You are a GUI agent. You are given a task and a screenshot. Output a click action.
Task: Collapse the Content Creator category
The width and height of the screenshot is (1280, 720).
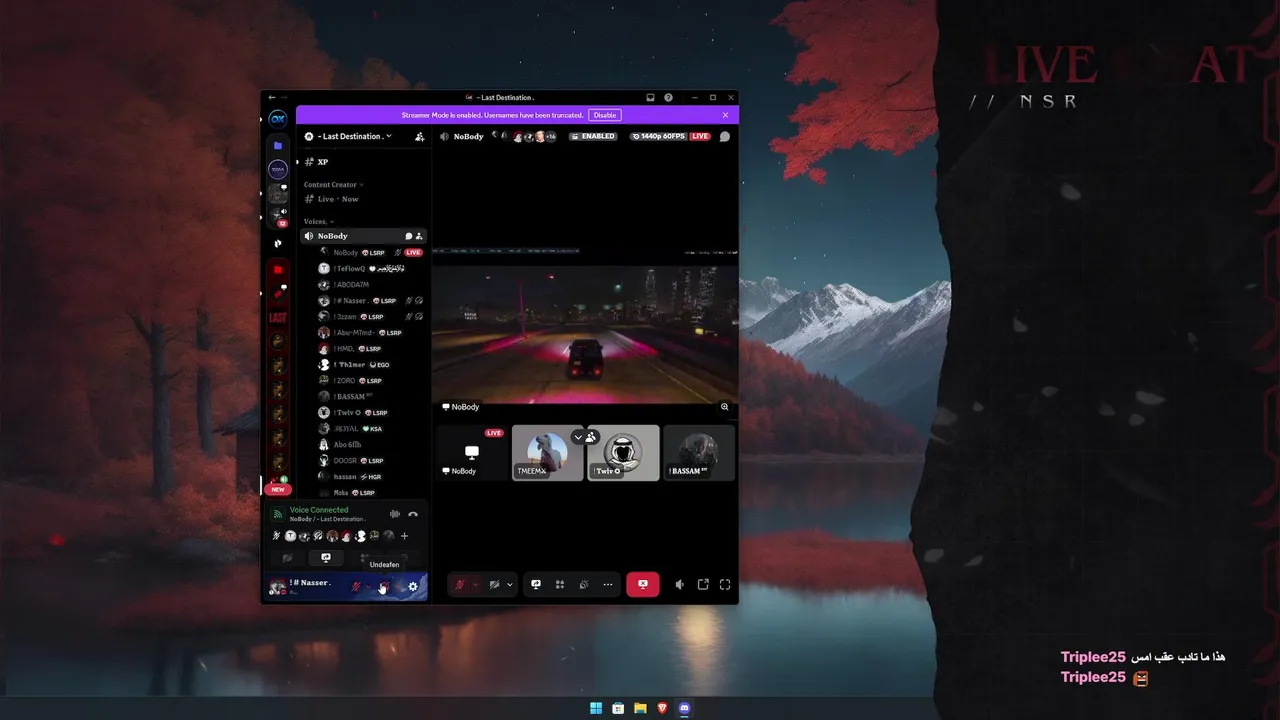coord(334,184)
